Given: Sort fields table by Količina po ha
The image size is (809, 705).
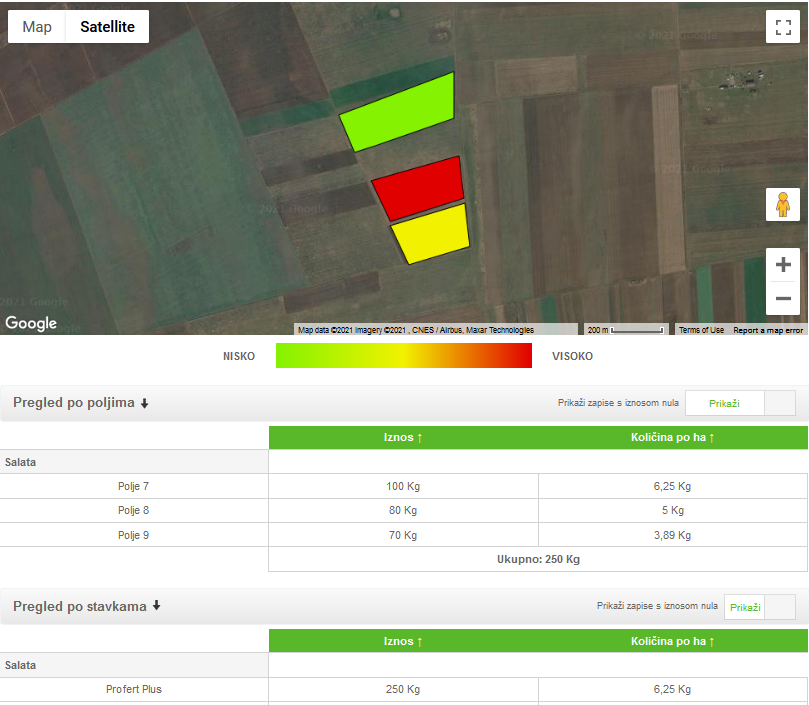Looking at the screenshot, I should 672,438.
